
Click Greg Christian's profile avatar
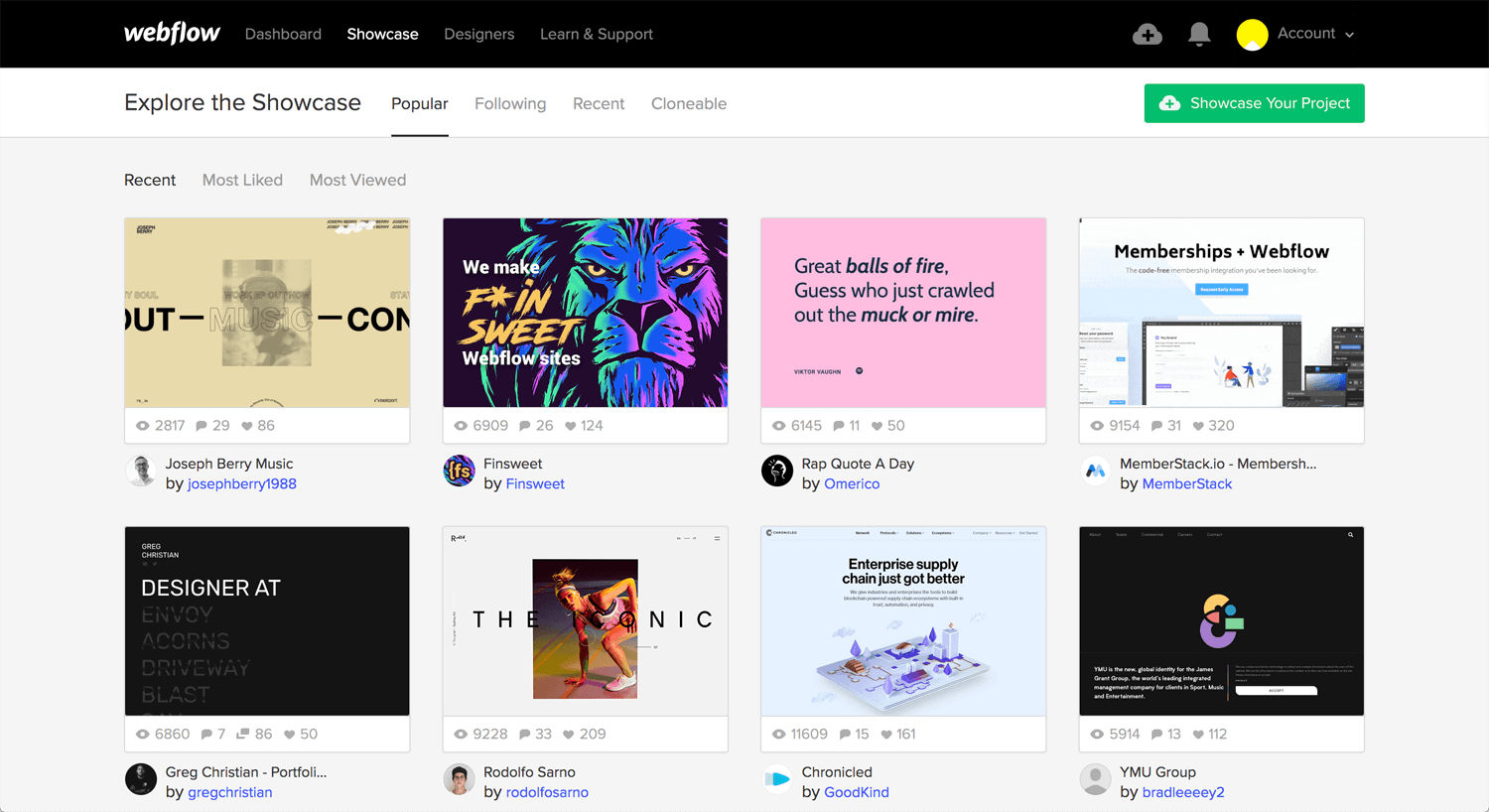coord(141,779)
